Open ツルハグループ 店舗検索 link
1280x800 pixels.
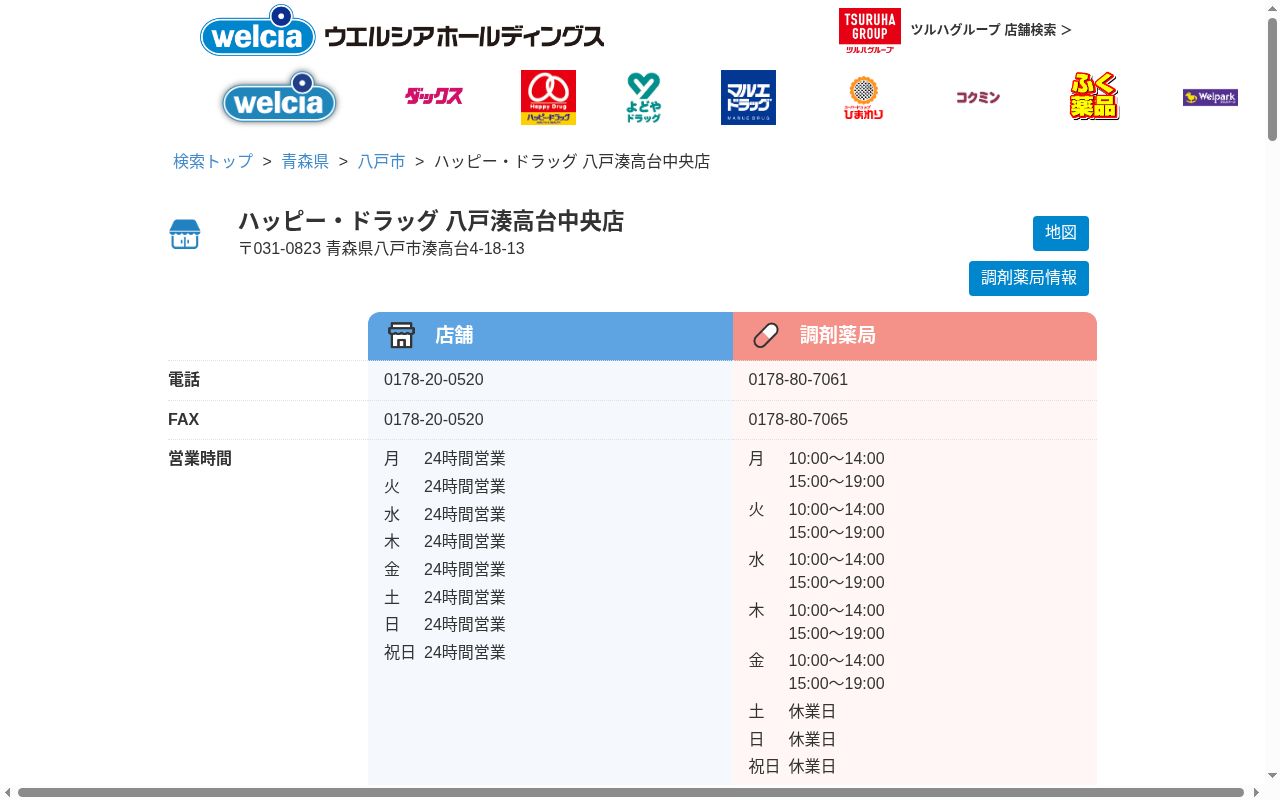tap(990, 30)
